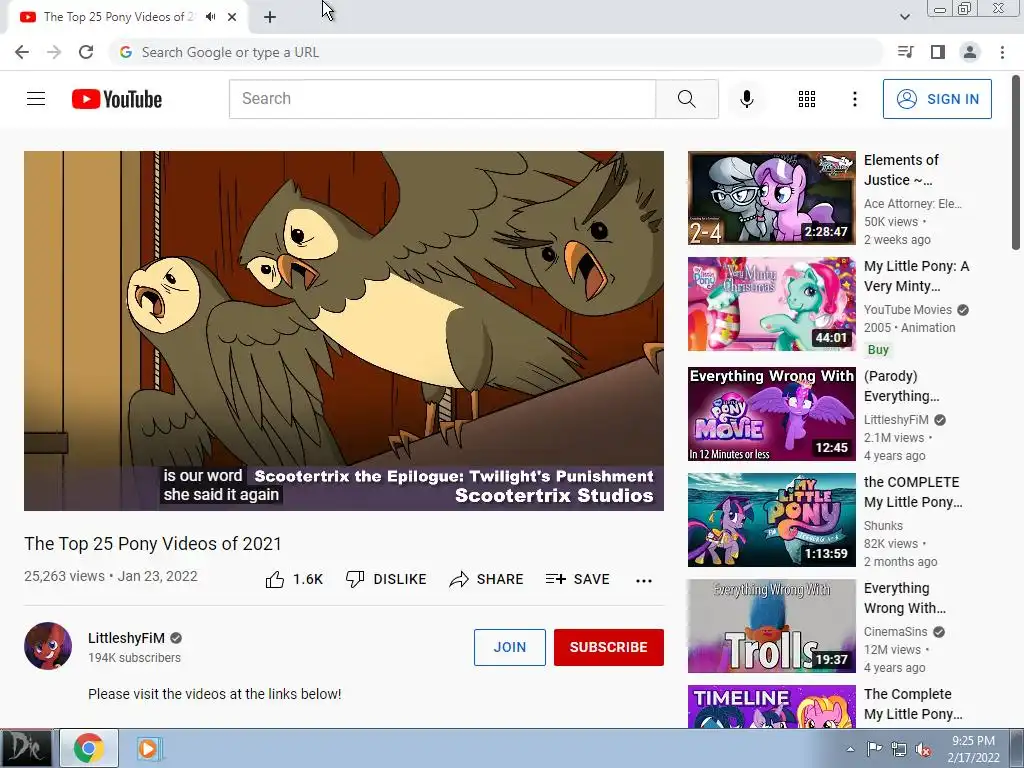Click 'Shunks' channel name
The width and height of the screenshot is (1024, 768).
point(883,526)
